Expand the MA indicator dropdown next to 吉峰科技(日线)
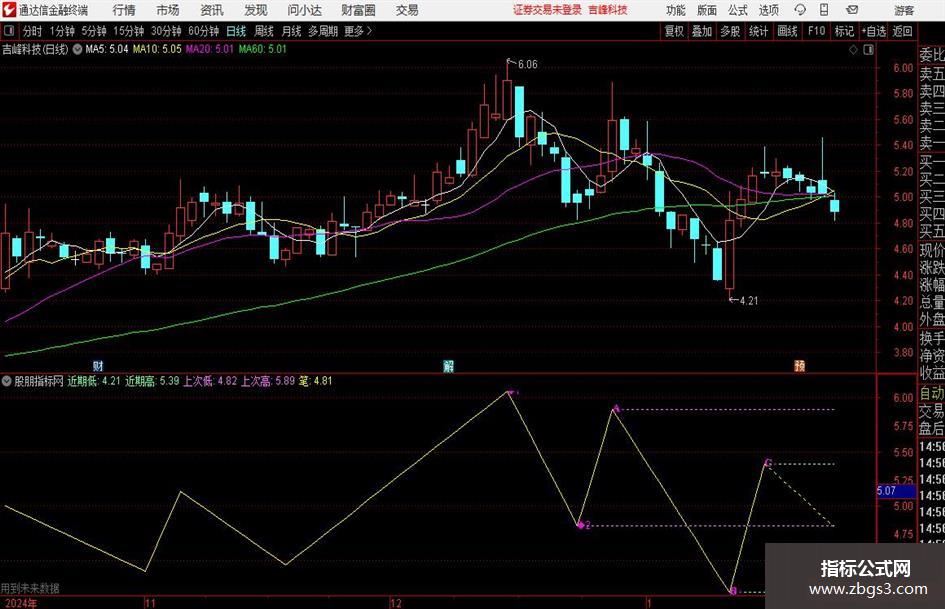 77,49
